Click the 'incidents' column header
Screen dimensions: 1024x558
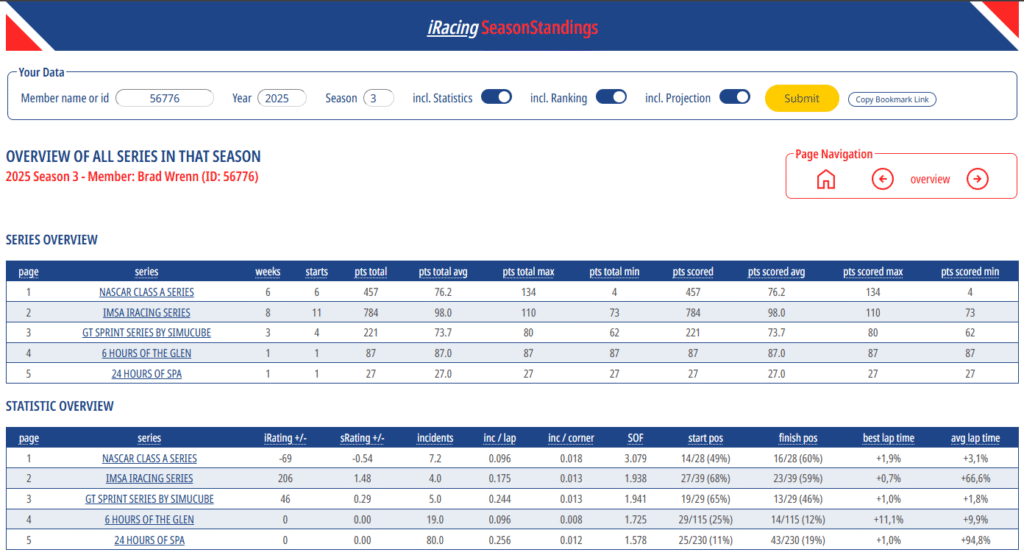(435, 438)
